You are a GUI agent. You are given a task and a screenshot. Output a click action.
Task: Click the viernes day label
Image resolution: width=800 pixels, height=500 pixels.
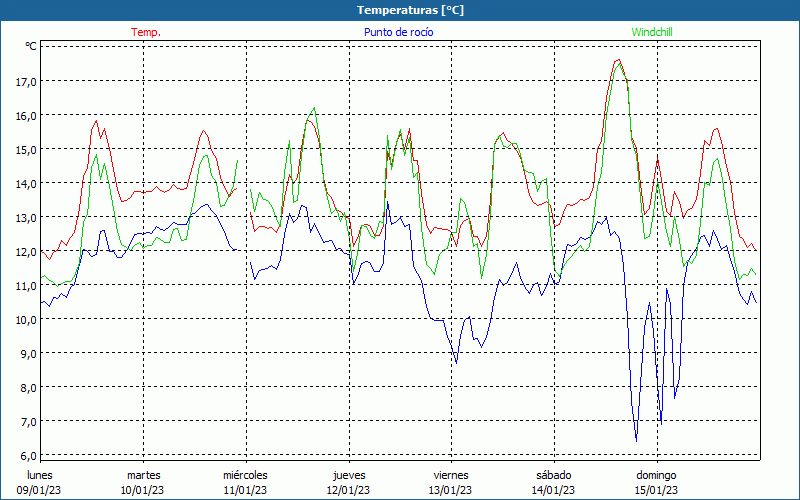451,475
